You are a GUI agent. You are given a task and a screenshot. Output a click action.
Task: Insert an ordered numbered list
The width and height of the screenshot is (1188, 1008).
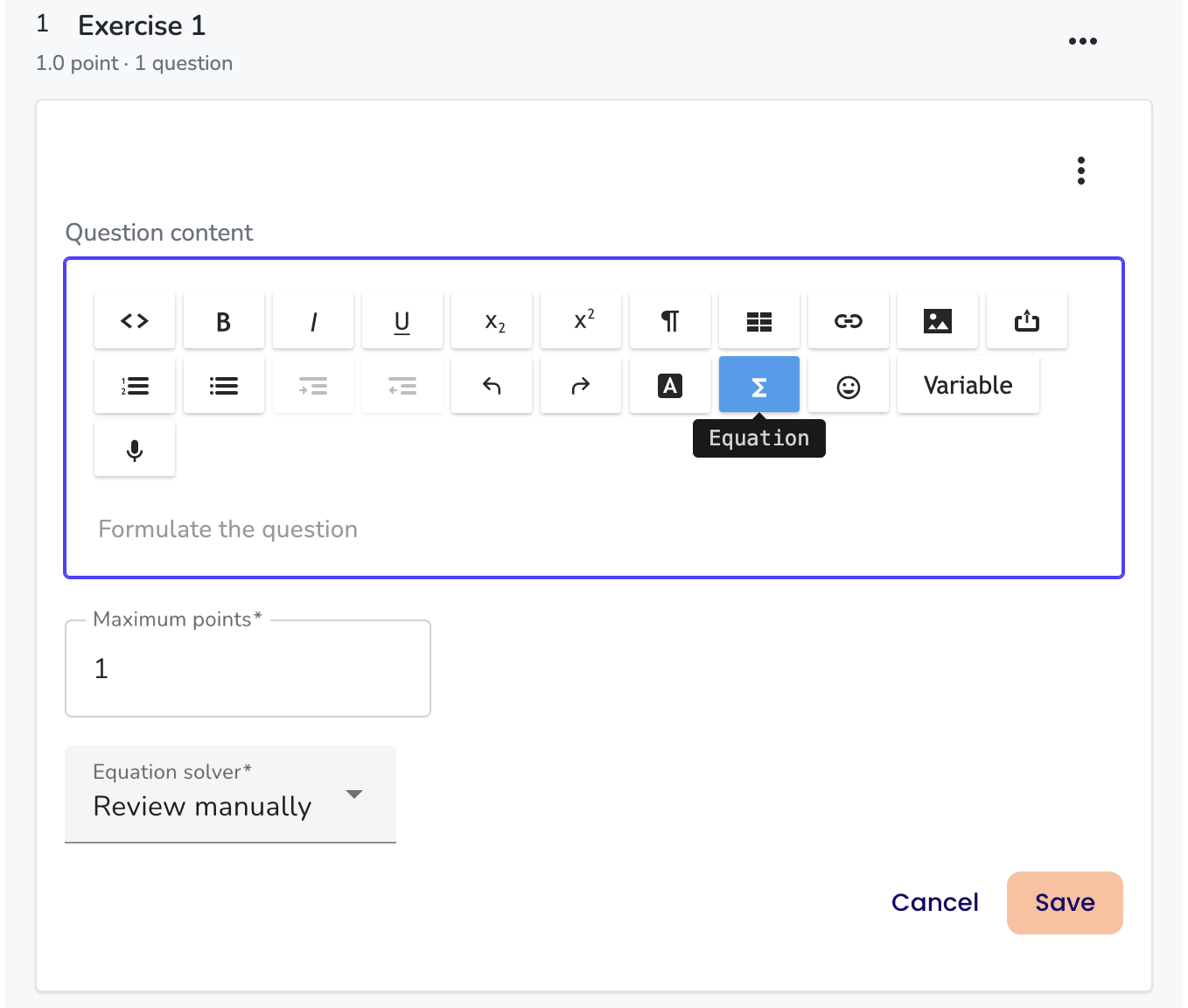(135, 385)
